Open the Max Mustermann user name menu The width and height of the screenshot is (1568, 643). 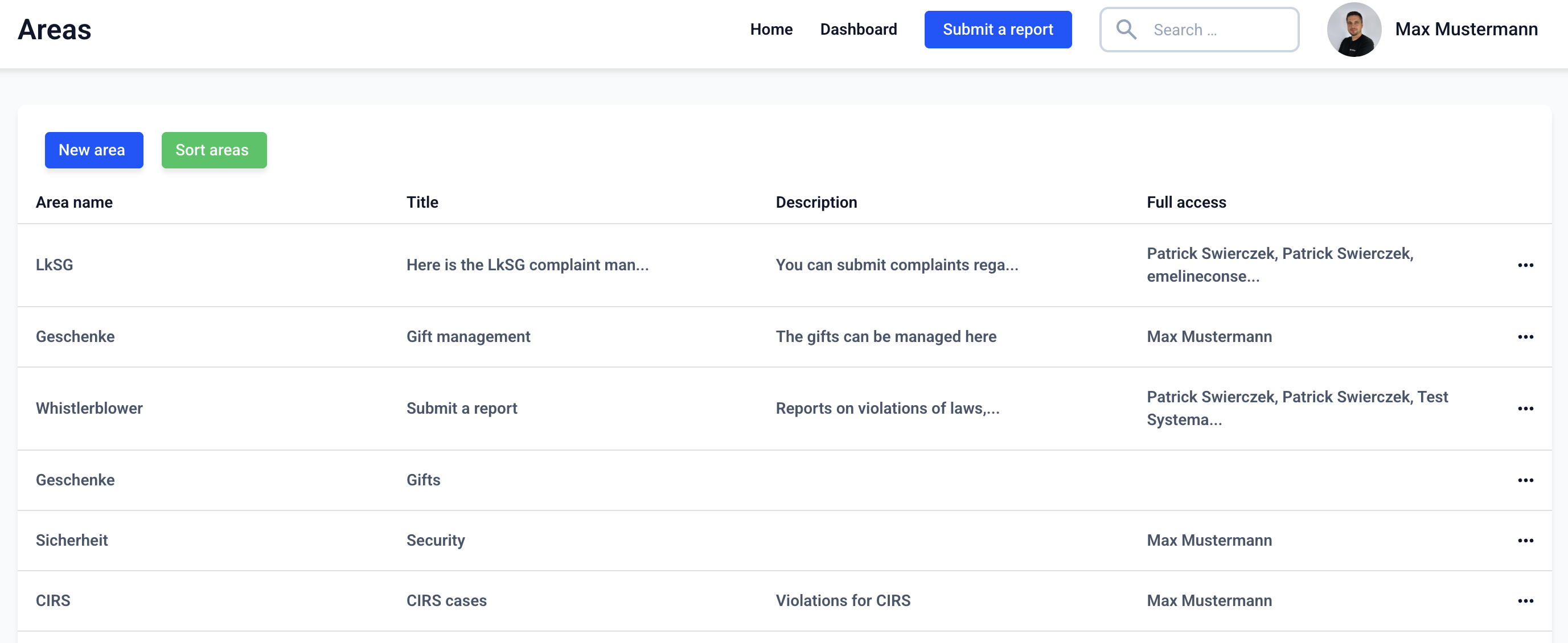pyautogui.click(x=1466, y=30)
